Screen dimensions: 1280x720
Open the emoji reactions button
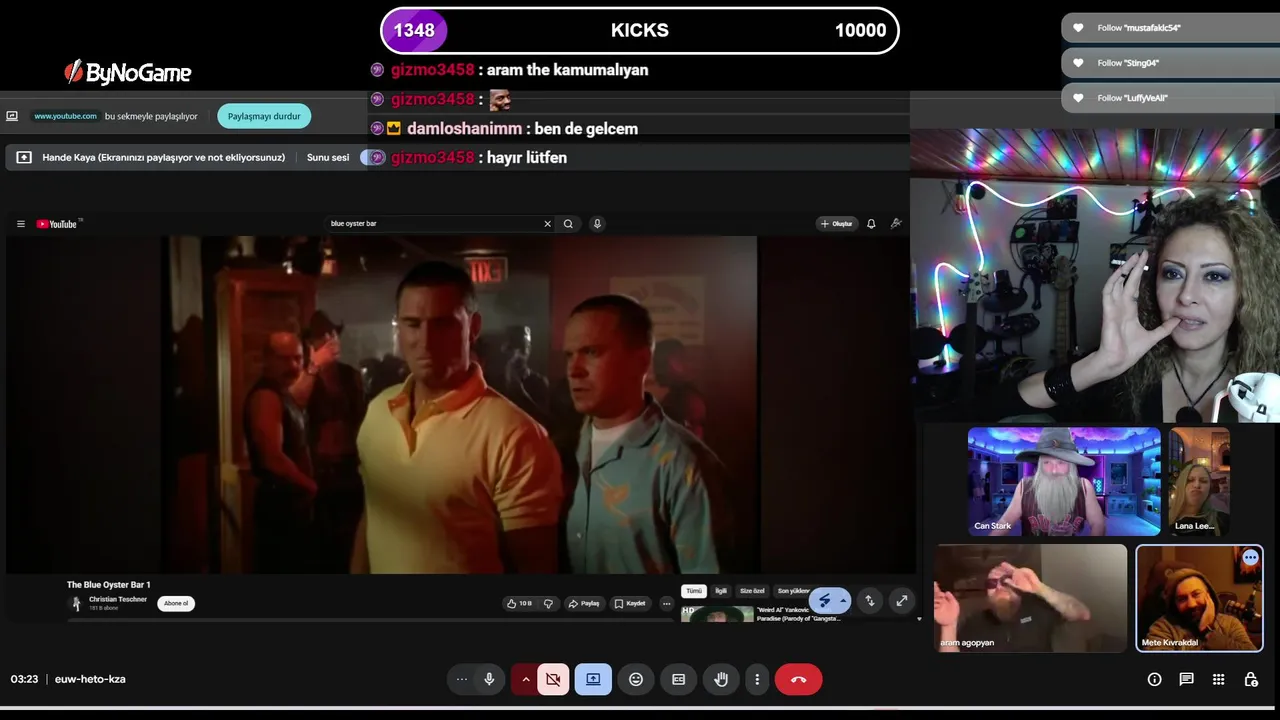click(x=636, y=679)
